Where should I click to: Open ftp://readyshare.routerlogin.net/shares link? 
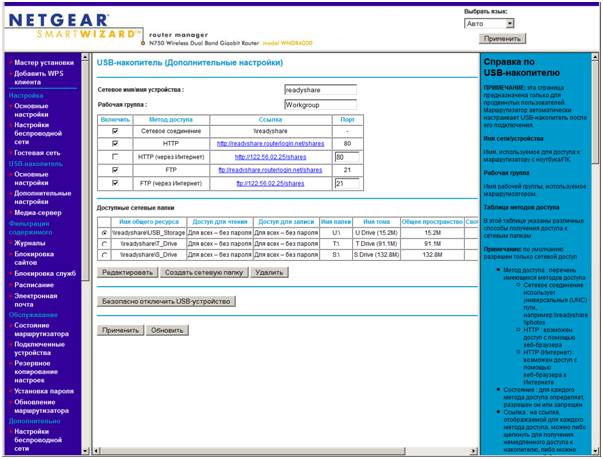click(270, 170)
